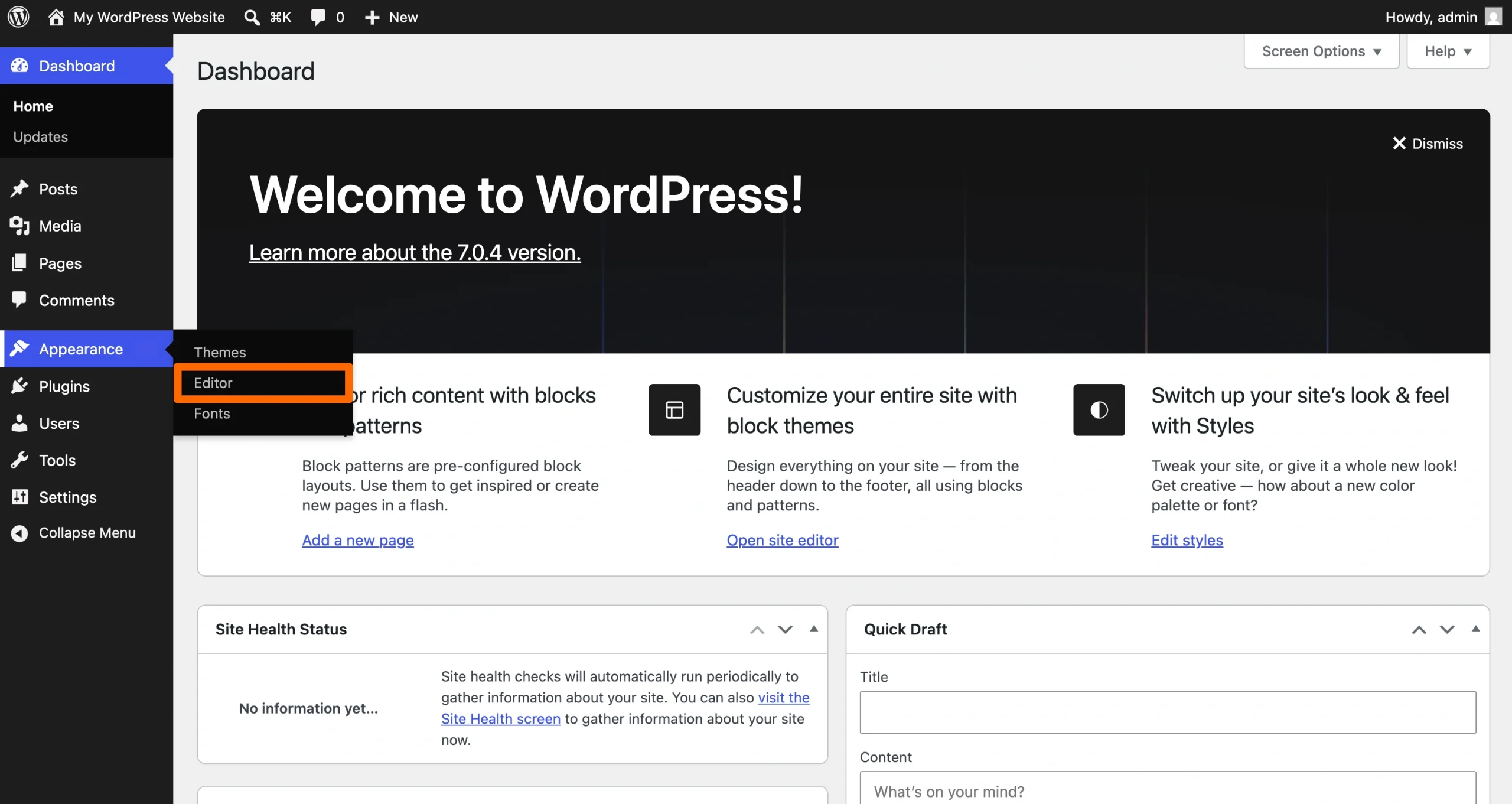Click the Quick Draft heading
The image size is (1512, 804).
pos(905,629)
